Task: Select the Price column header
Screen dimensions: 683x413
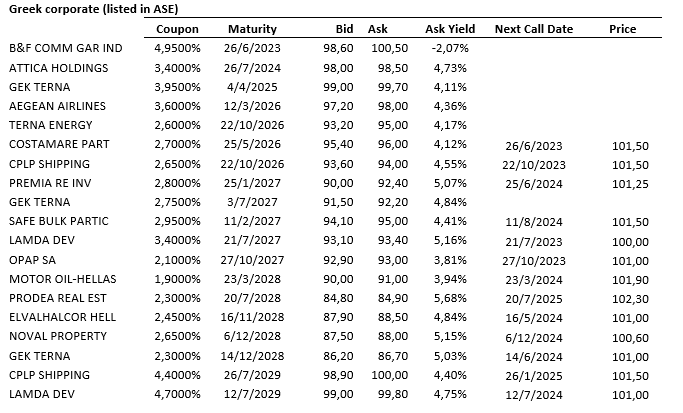Action: (x=622, y=29)
